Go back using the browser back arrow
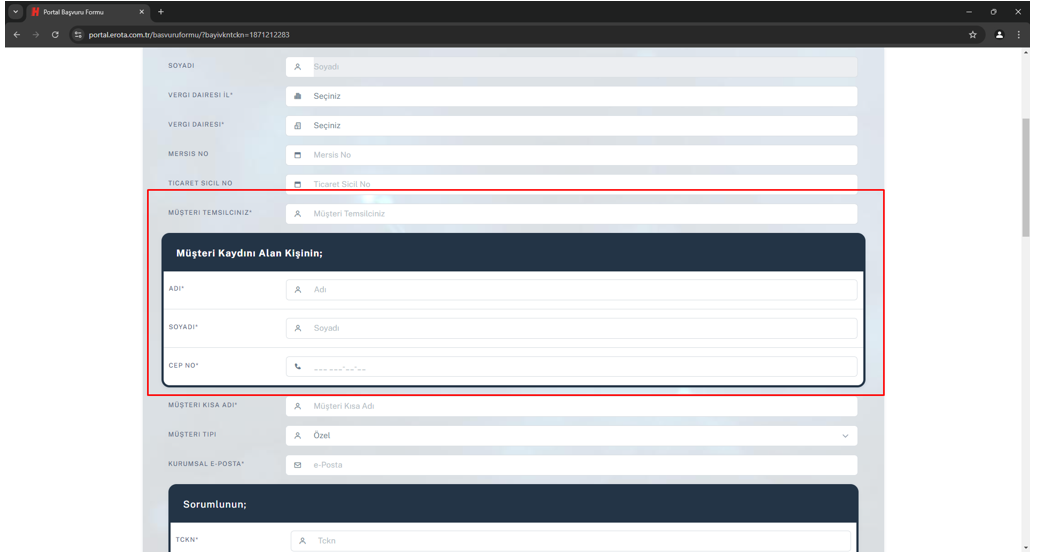The height and width of the screenshot is (554, 1037). (x=16, y=35)
